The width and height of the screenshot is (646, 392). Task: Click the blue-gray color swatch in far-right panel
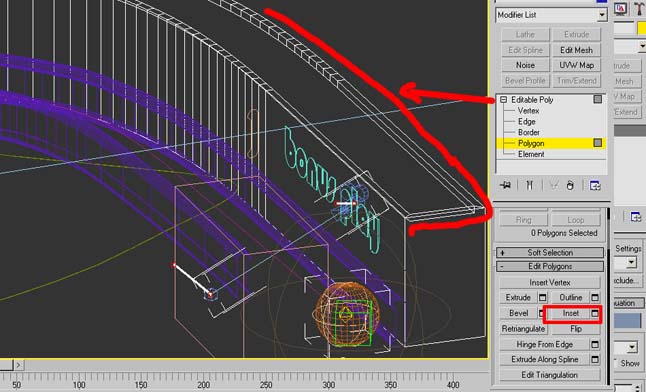(x=628, y=321)
